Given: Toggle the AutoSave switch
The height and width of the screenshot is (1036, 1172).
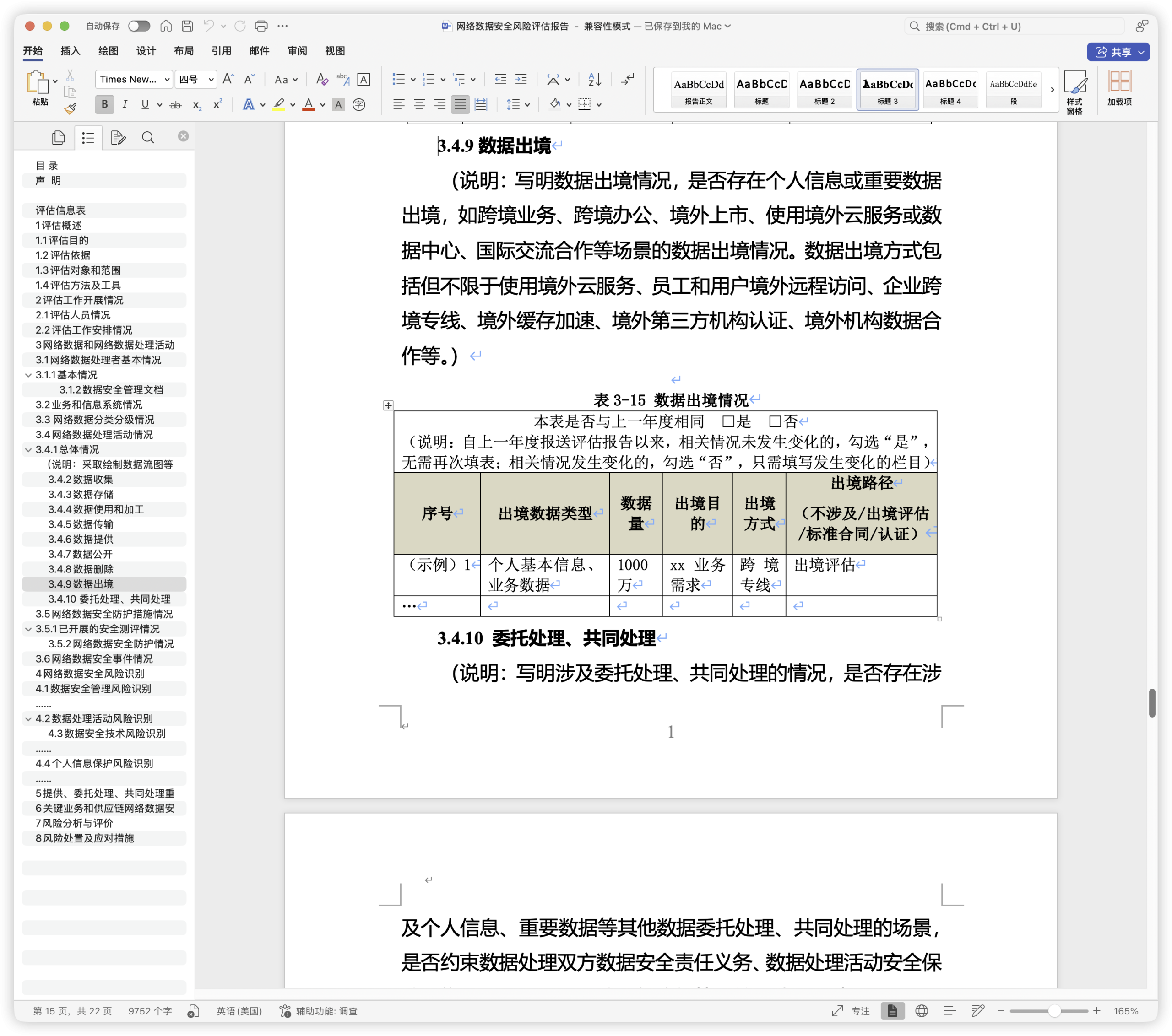Looking at the screenshot, I should tap(139, 26).
